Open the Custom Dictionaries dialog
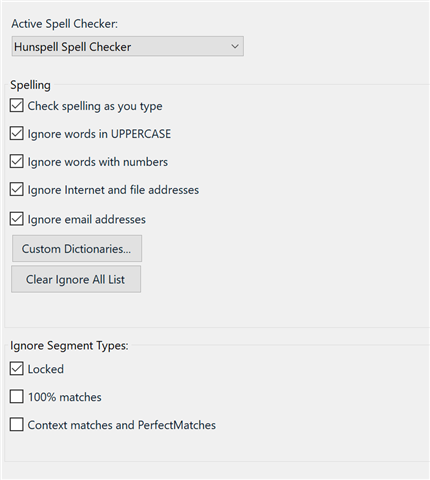 pos(77,249)
